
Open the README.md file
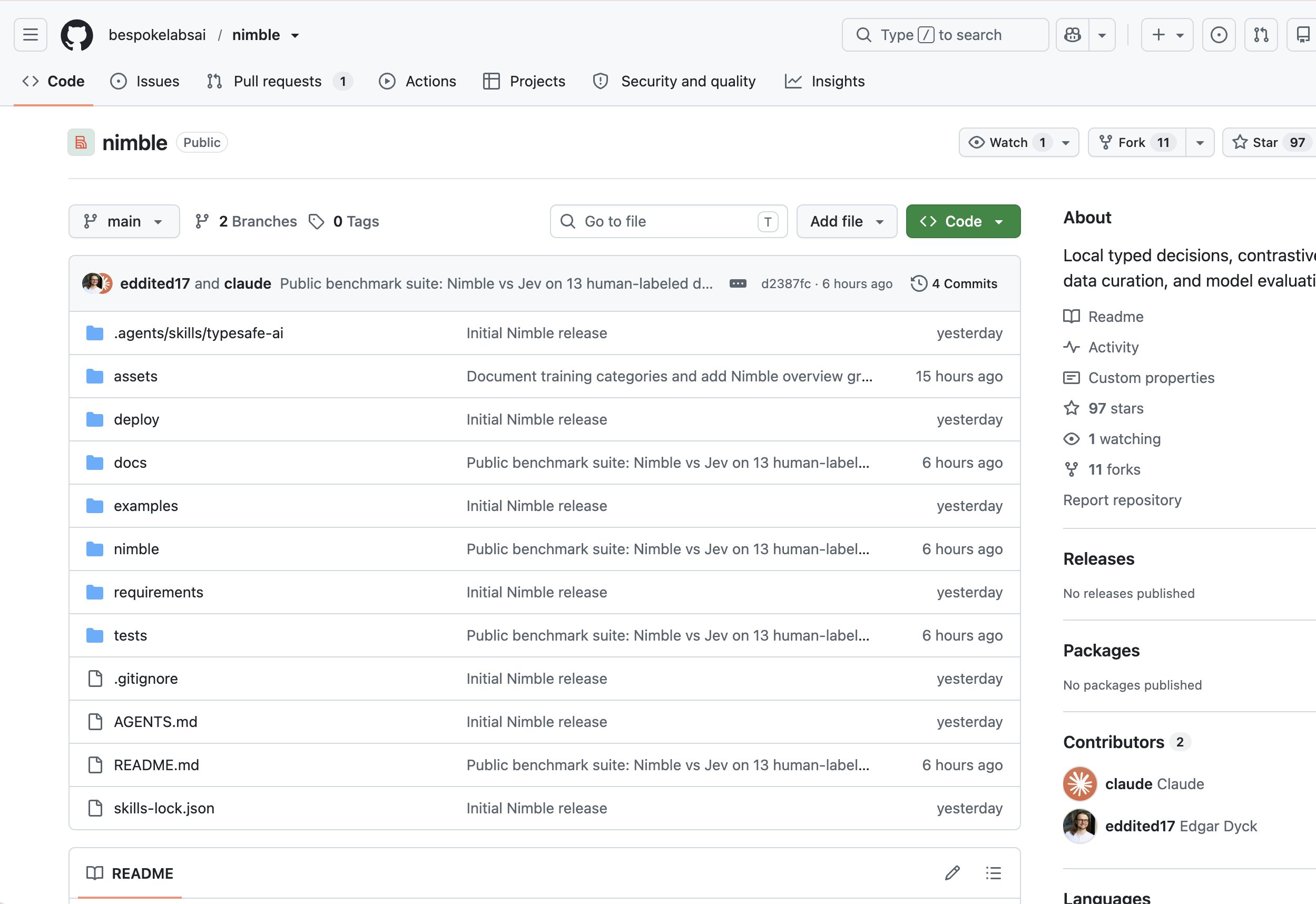point(156,765)
